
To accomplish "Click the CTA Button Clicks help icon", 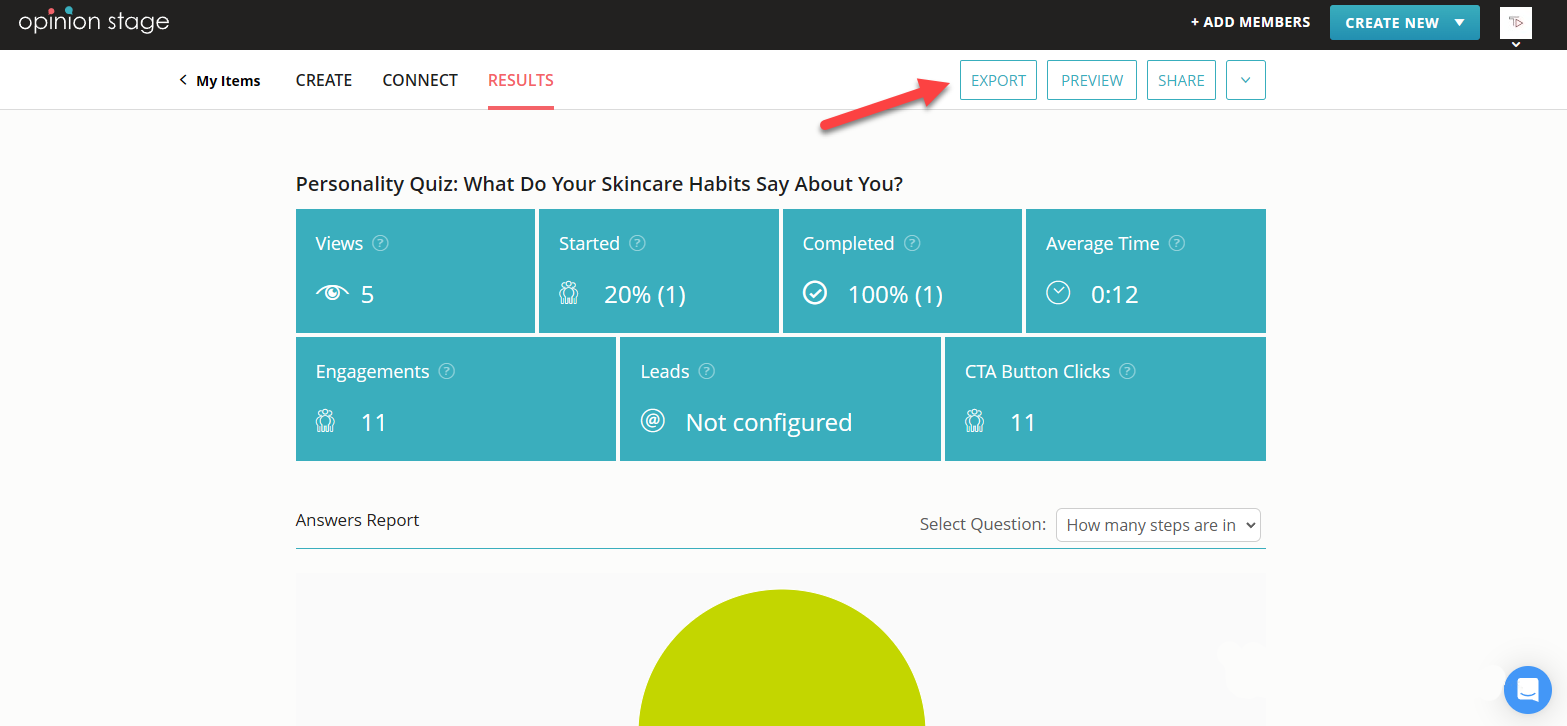I will [x=1127, y=371].
